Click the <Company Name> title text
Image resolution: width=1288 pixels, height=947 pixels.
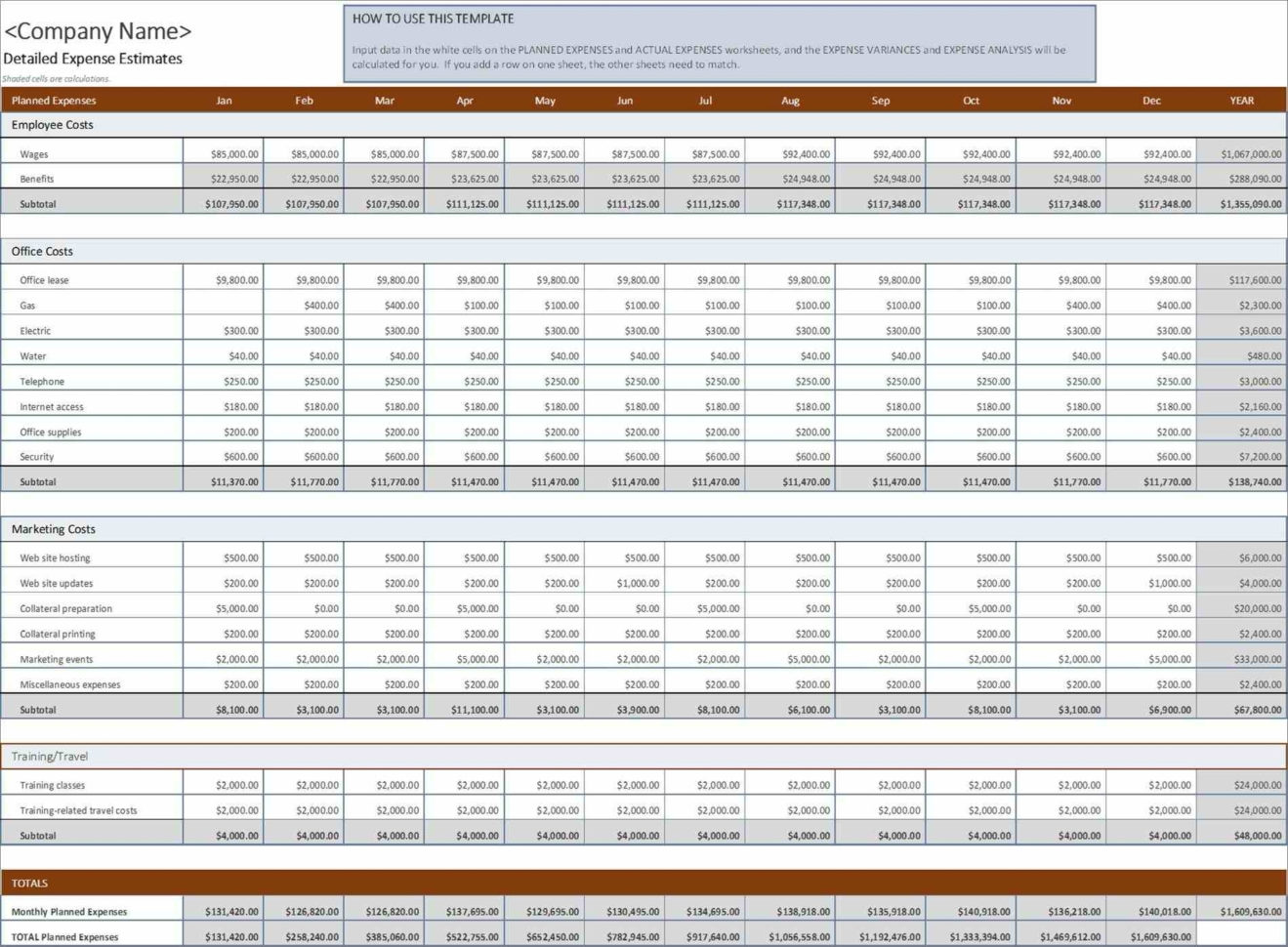(98, 31)
